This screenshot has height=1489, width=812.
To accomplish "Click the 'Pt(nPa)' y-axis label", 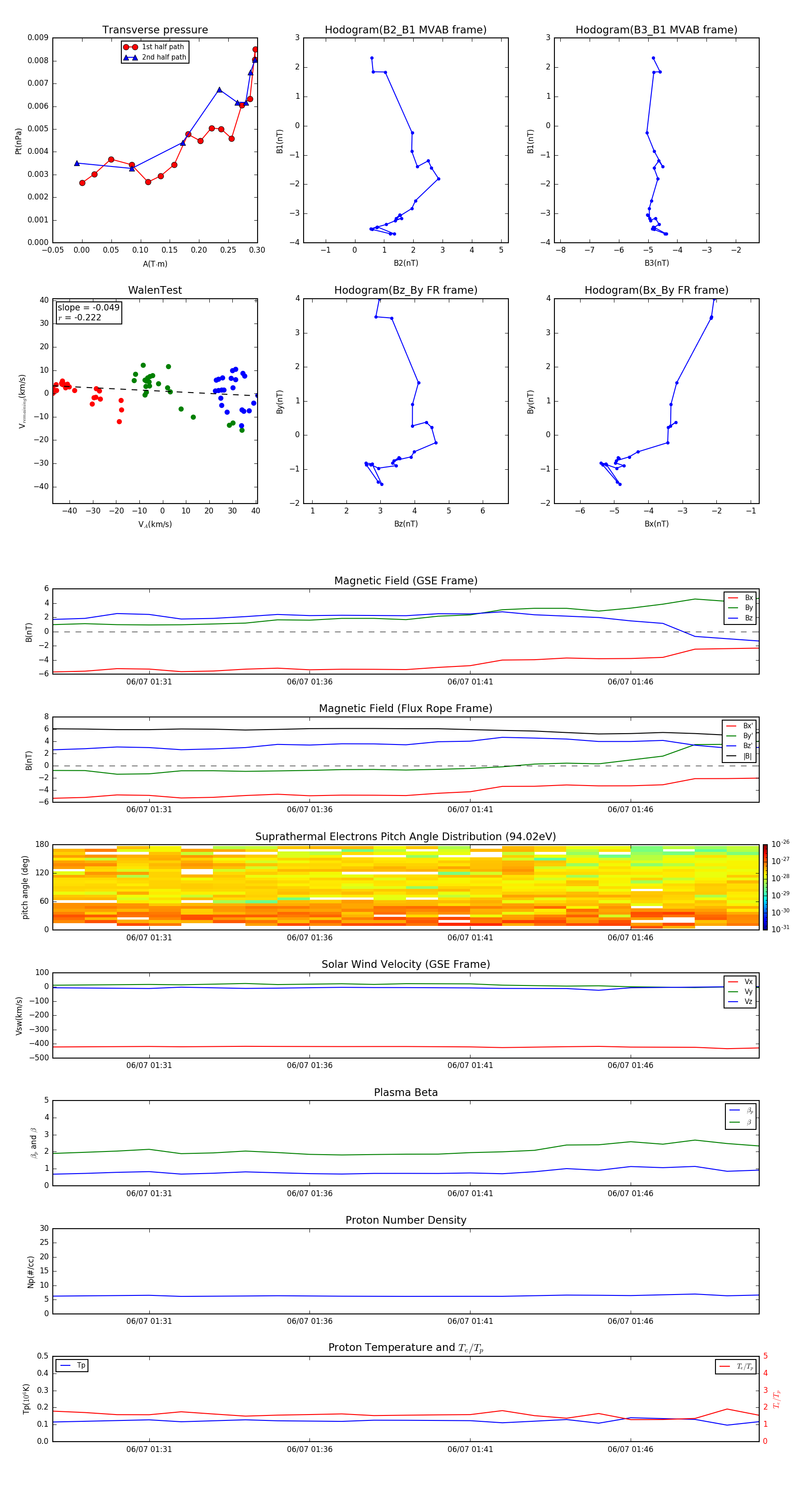I will click(18, 140).
